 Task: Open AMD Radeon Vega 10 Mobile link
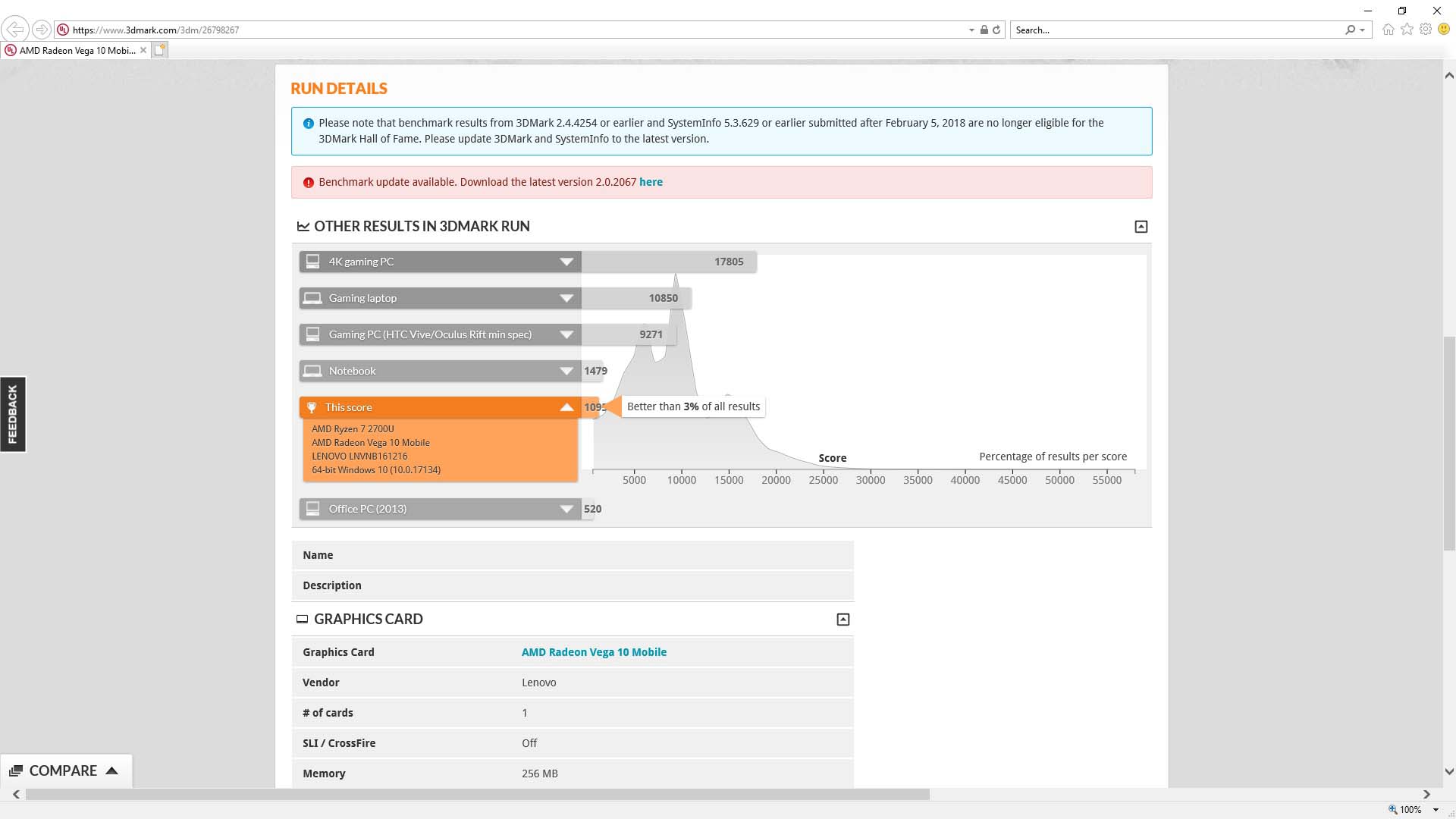594,652
